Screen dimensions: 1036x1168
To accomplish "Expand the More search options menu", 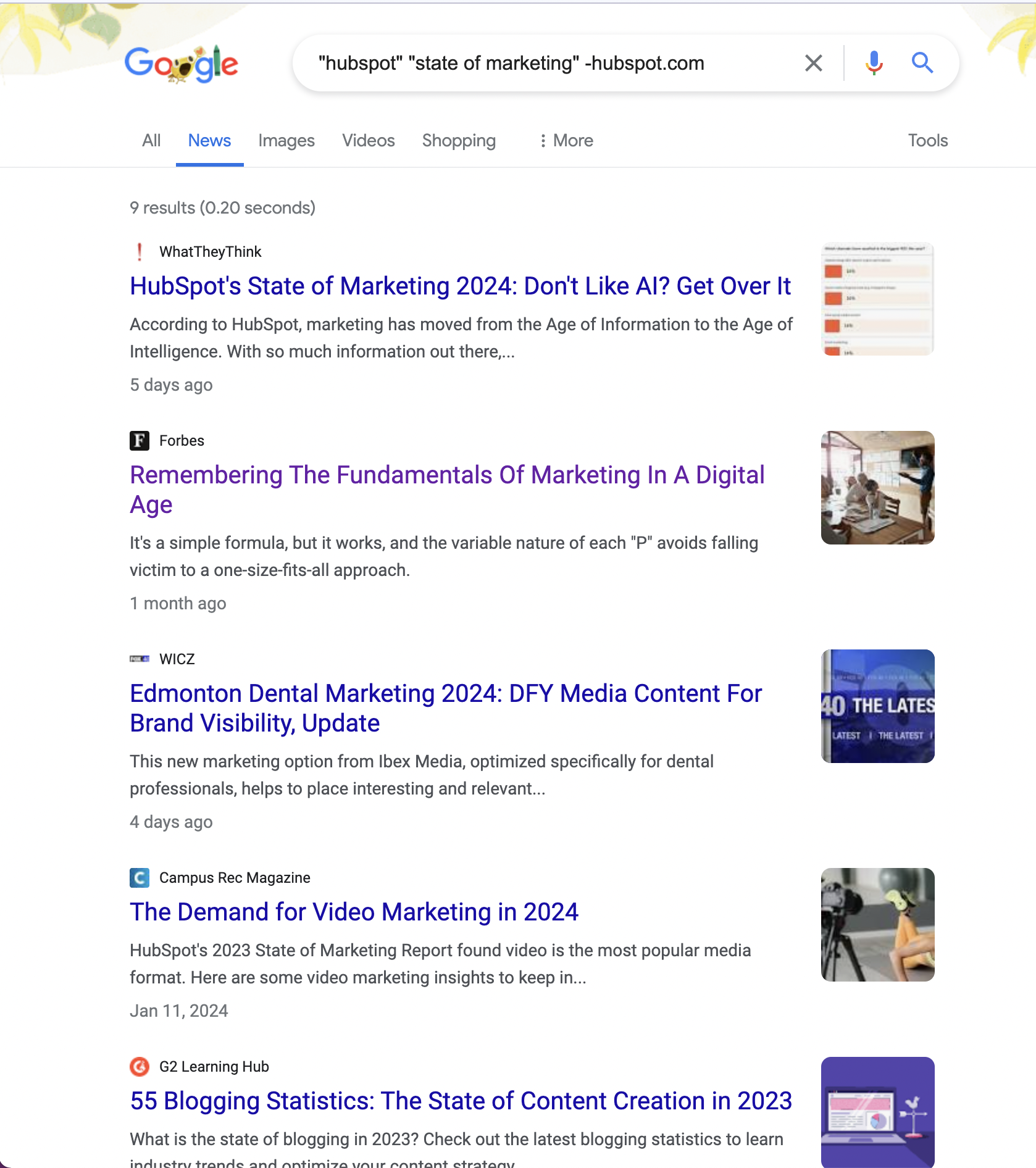I will pos(566,141).
